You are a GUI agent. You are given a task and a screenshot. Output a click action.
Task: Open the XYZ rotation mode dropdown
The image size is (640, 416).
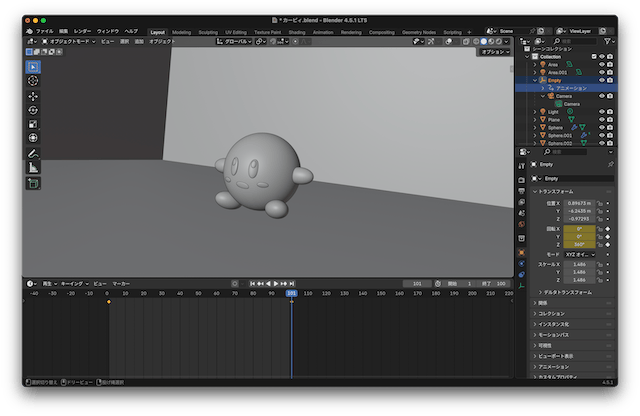(579, 255)
